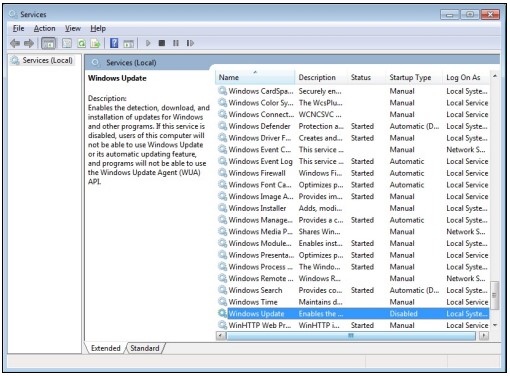Select the Windows Module... row
The image size is (510, 376).
point(353,243)
